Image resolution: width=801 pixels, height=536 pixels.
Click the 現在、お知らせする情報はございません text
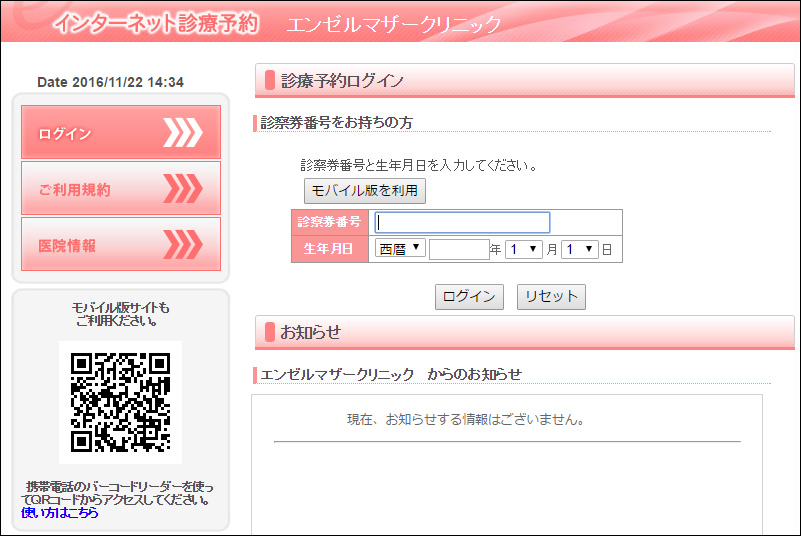click(465, 420)
